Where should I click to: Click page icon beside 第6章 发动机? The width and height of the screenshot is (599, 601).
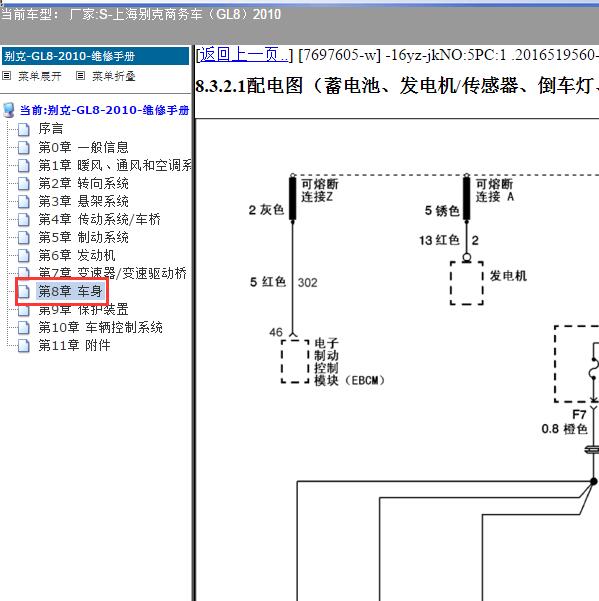point(24,256)
